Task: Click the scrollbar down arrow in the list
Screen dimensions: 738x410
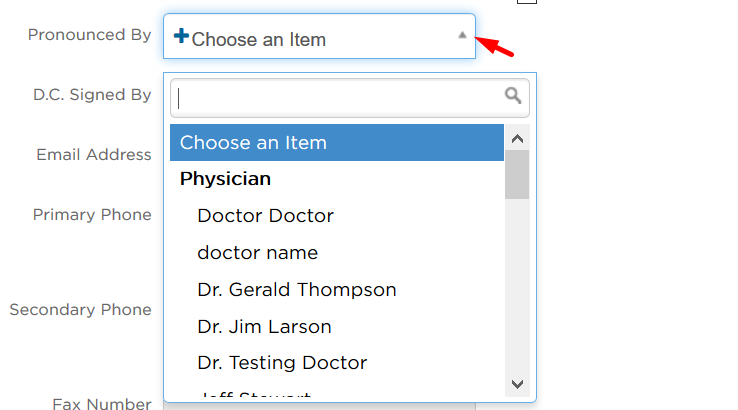Action: [517, 384]
